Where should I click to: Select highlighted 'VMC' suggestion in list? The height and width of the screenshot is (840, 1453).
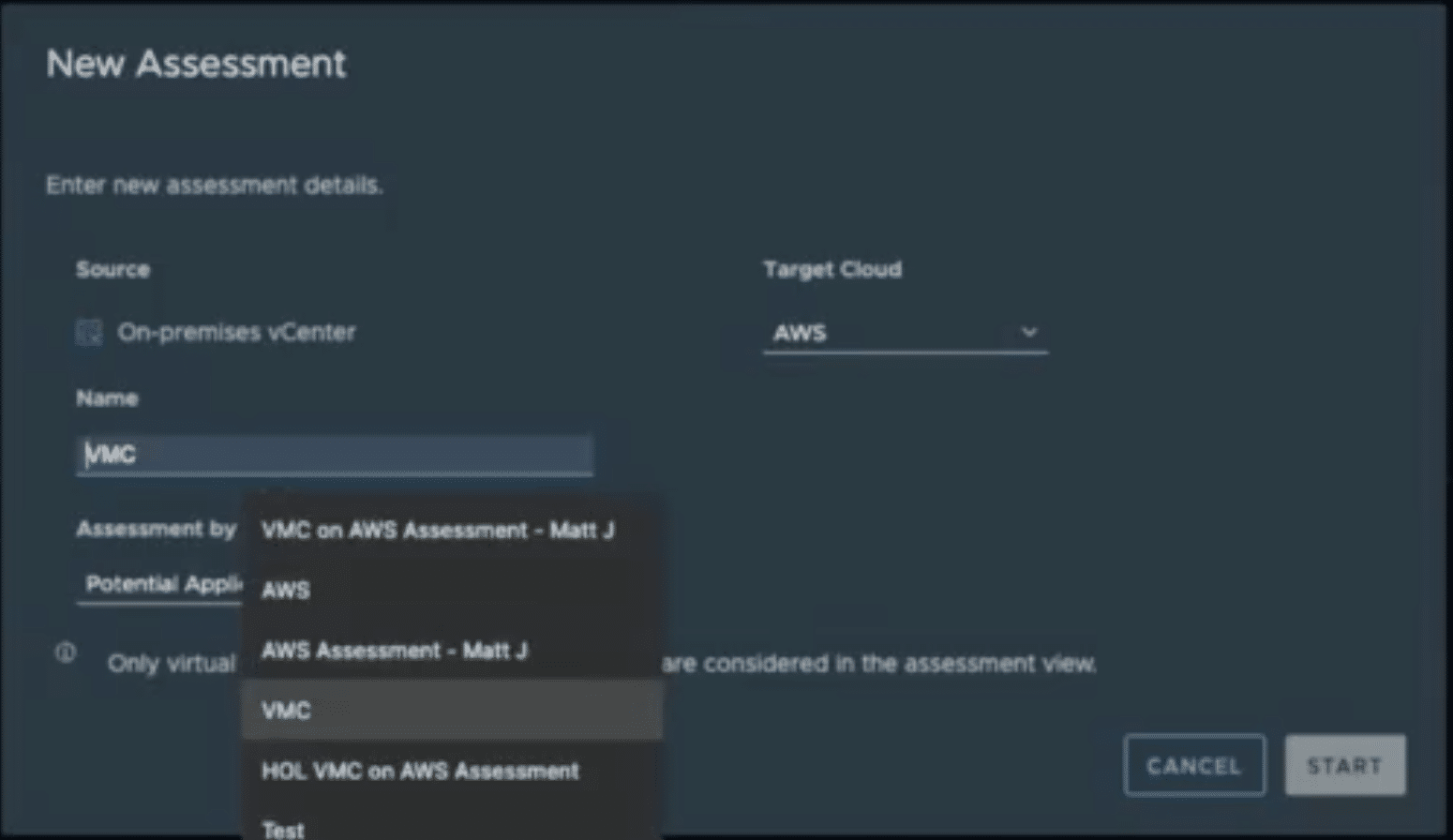[x=286, y=711]
